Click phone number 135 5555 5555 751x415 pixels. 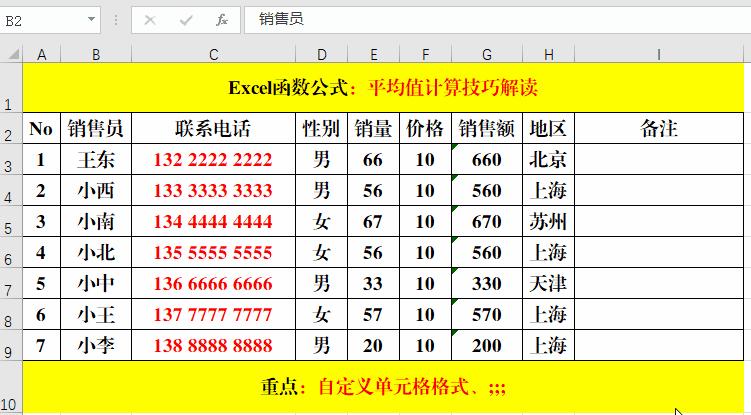(214, 252)
